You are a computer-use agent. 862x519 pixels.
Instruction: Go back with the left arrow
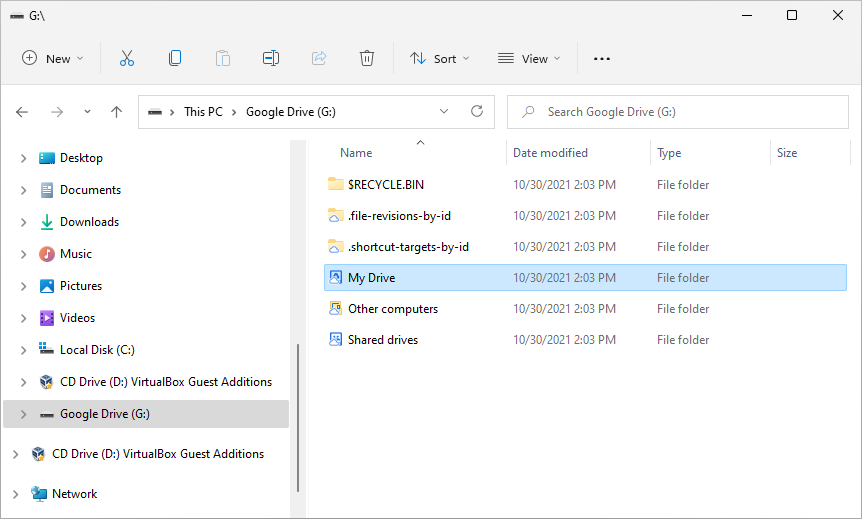(22, 112)
